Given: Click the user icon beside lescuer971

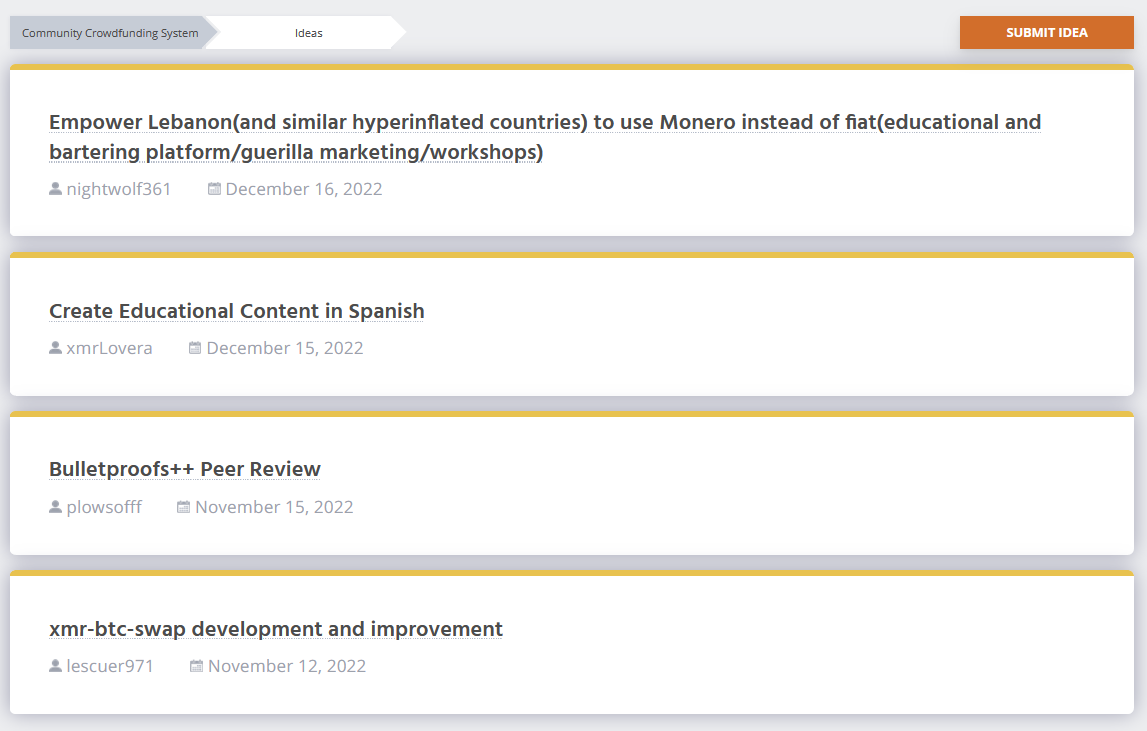Looking at the screenshot, I should pyautogui.click(x=55, y=665).
